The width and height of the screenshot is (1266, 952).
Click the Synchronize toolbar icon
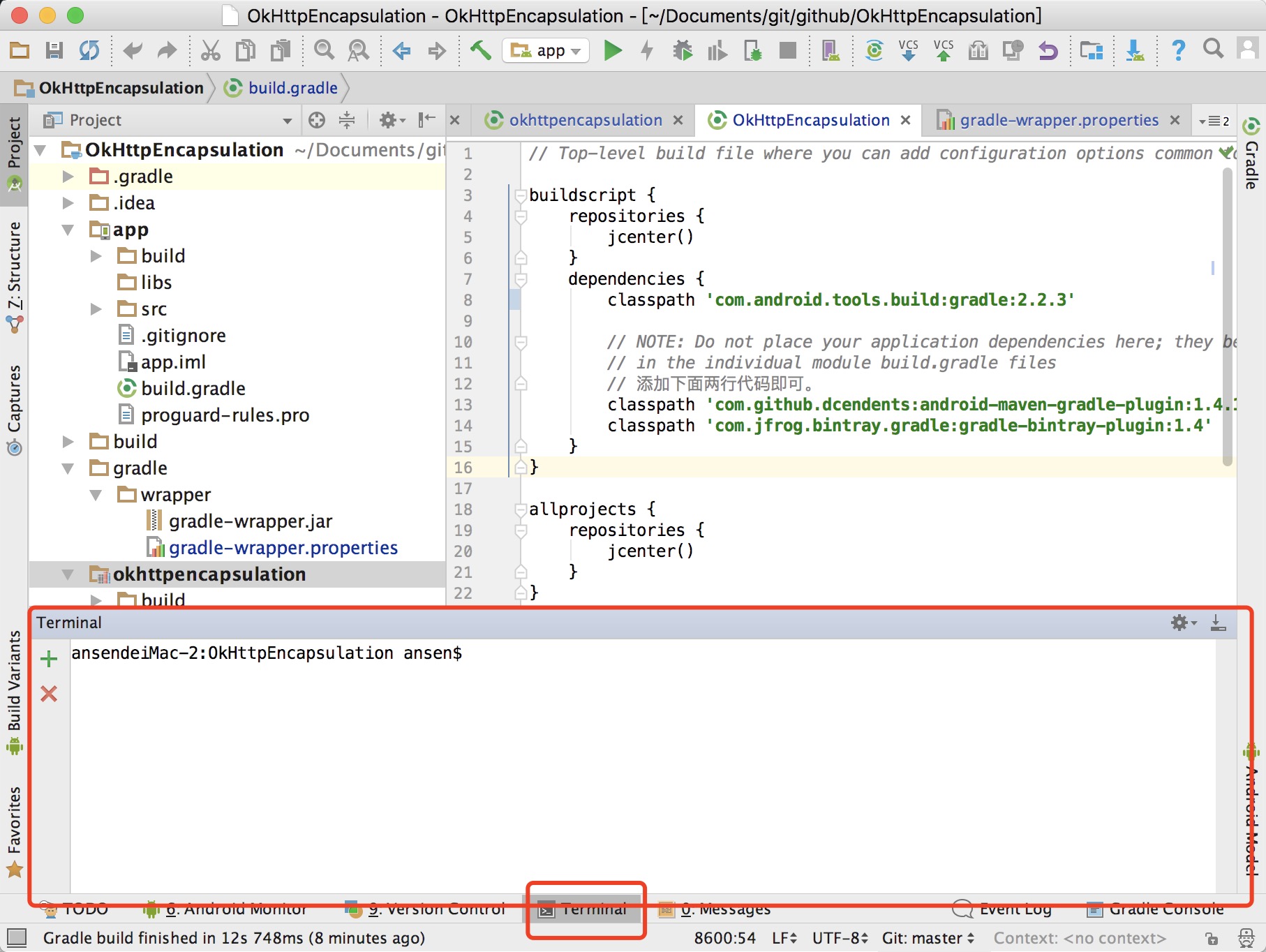coord(89,50)
